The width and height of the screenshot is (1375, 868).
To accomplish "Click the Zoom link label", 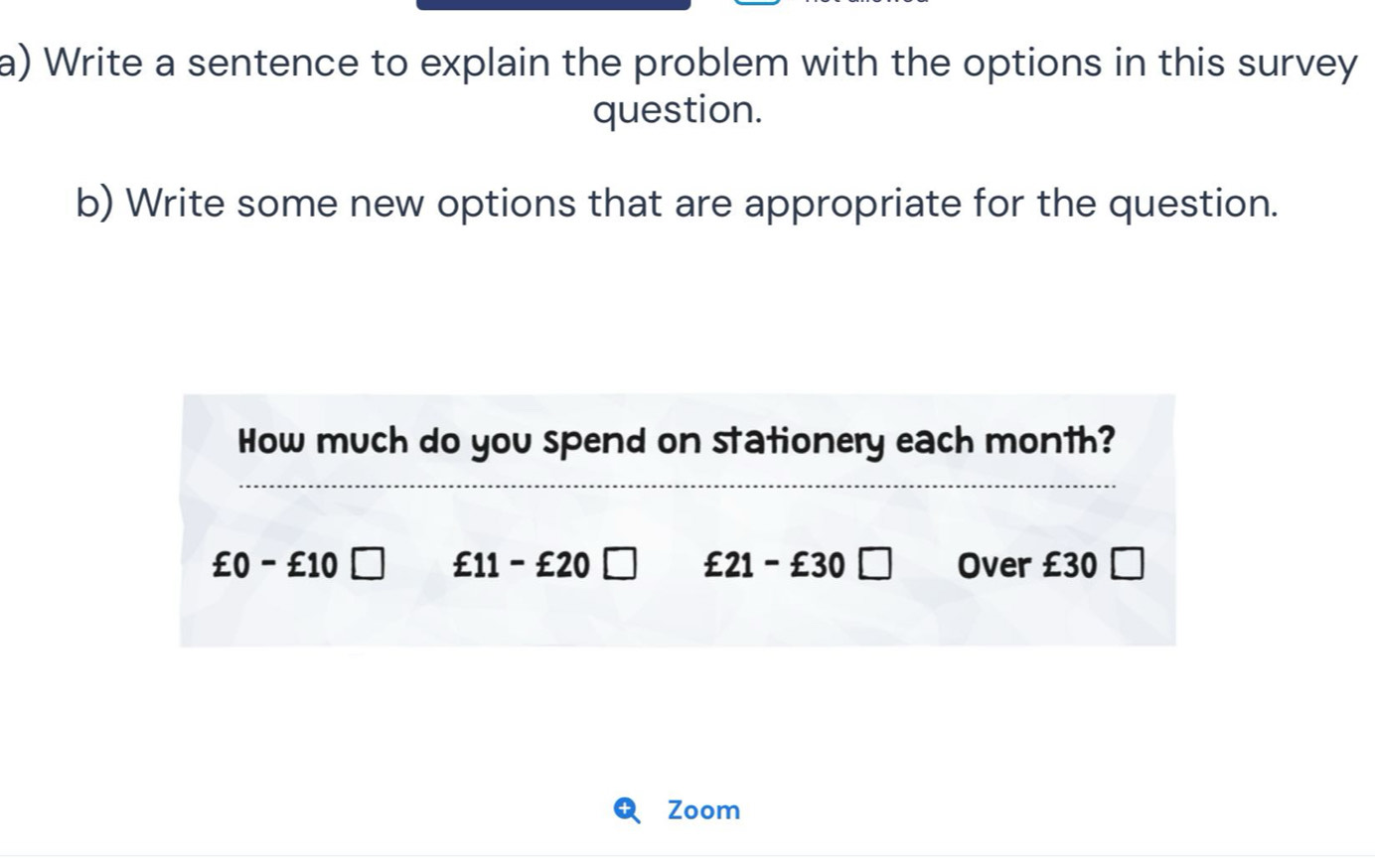I will coord(702,810).
